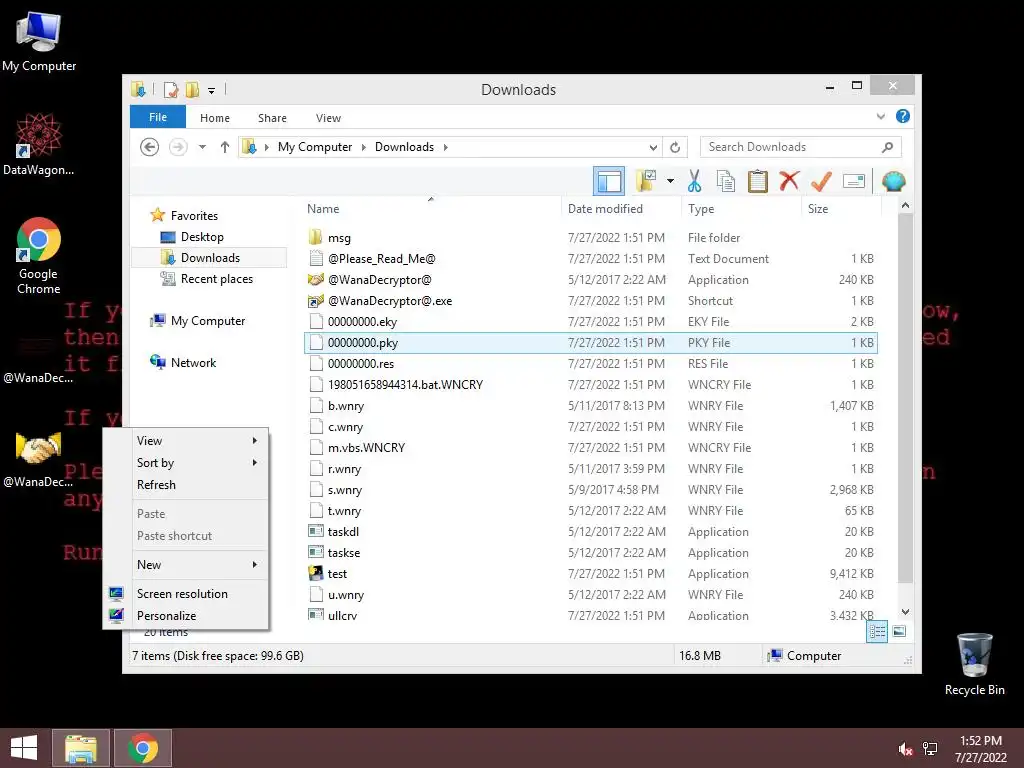
Task: Select Recent places in the sidebar
Action: tap(216, 279)
